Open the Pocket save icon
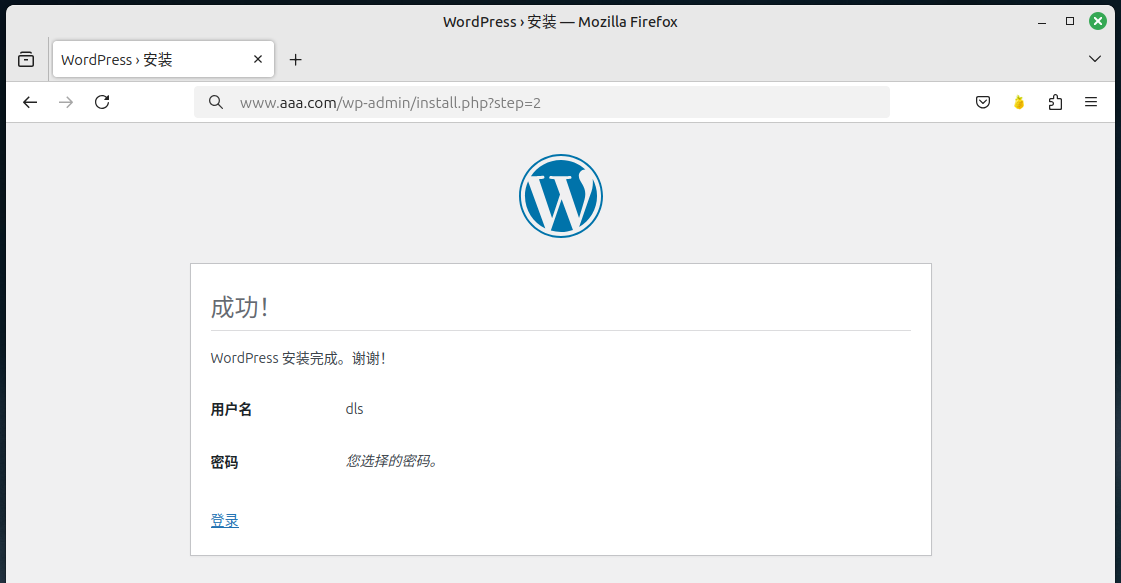 pos(983,102)
